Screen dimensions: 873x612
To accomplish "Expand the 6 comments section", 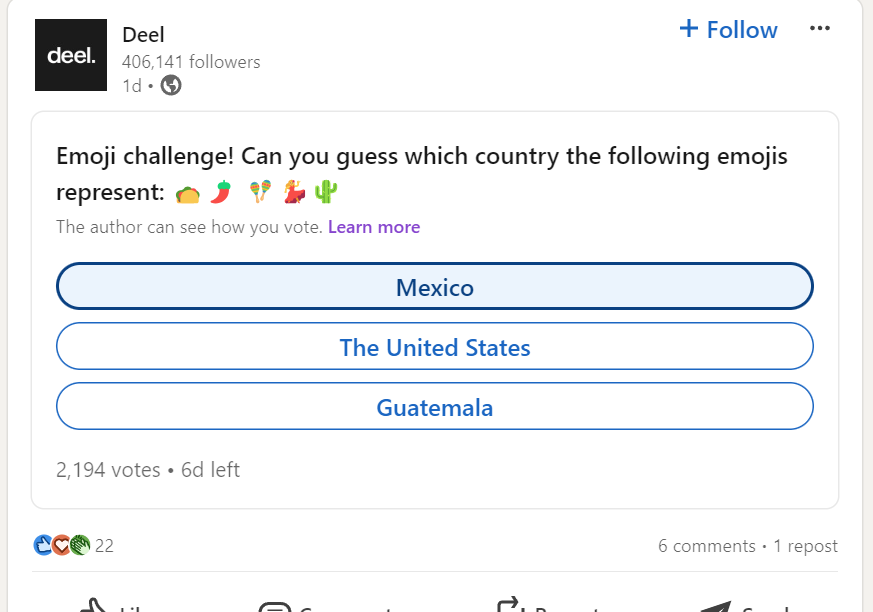I will pos(706,546).
